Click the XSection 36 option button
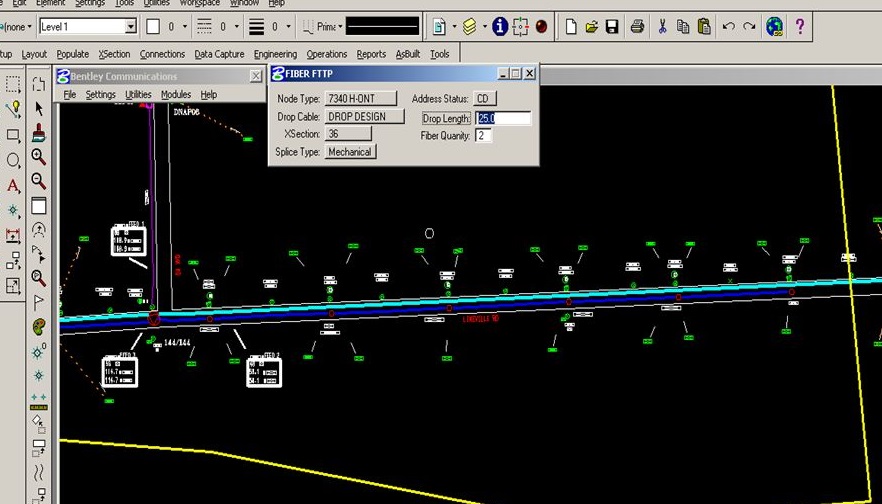 [348, 134]
